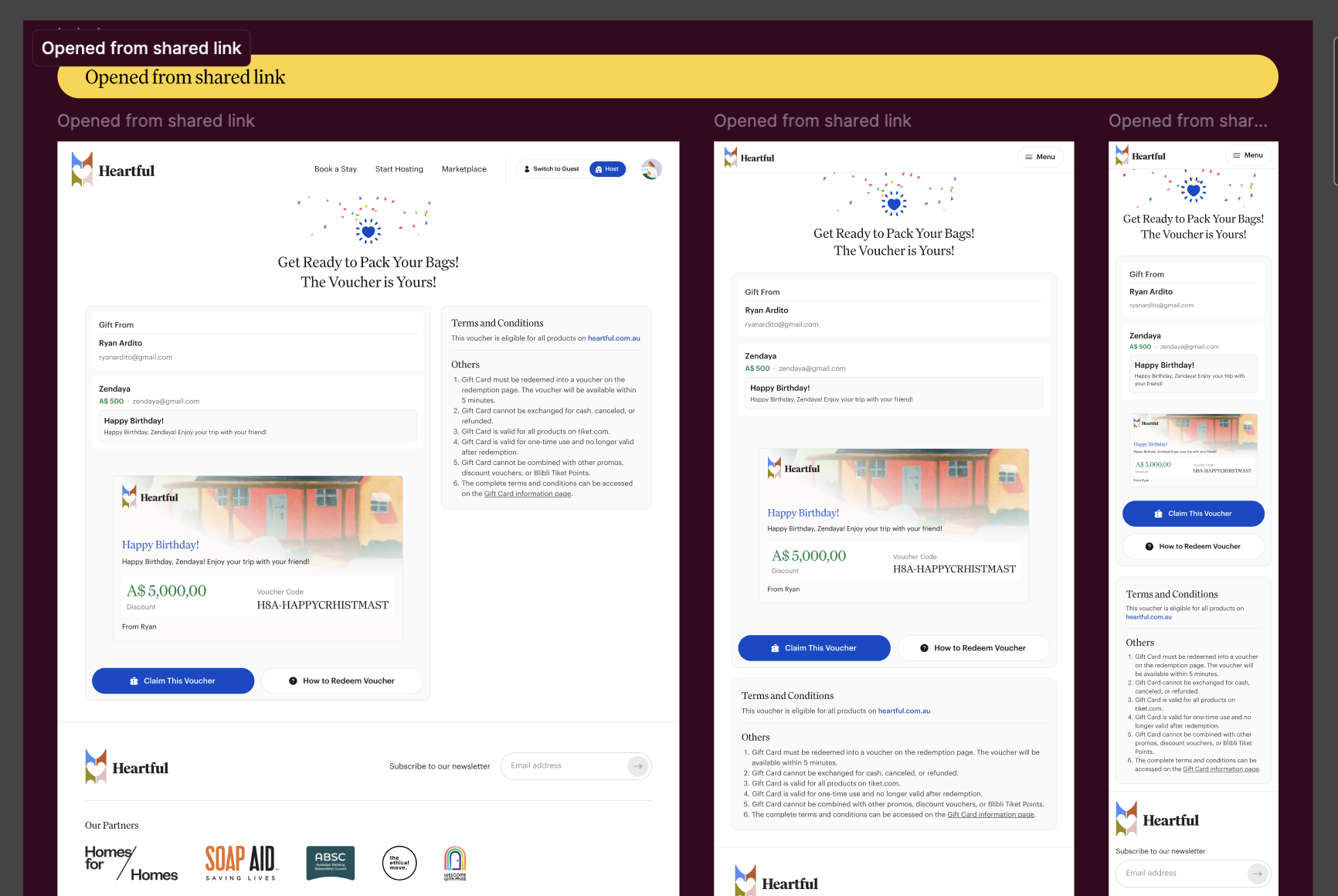Image resolution: width=1338 pixels, height=896 pixels.
Task: Click the ethical move circular logo
Action: (x=399, y=863)
